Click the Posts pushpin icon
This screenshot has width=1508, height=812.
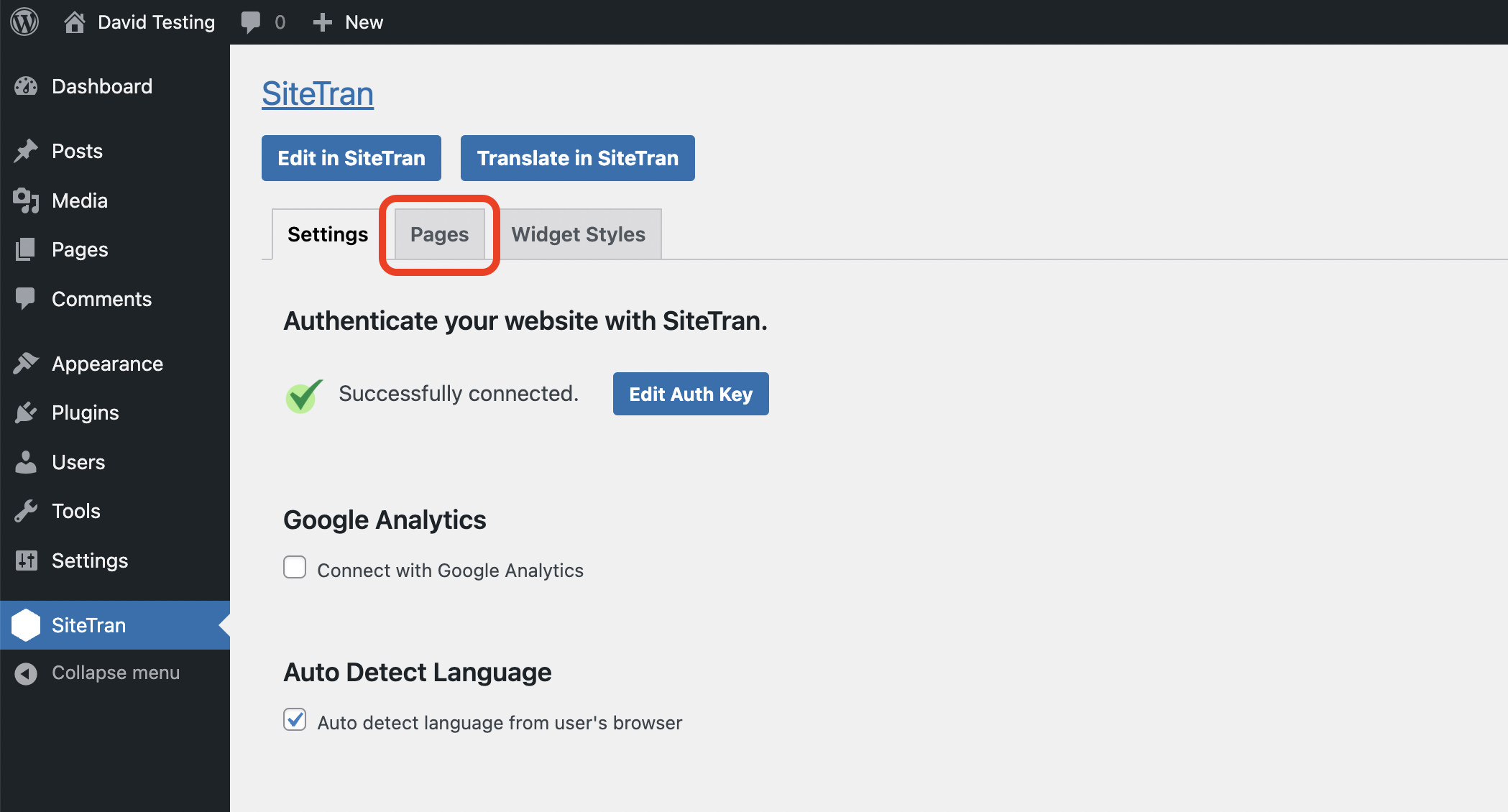[26, 151]
